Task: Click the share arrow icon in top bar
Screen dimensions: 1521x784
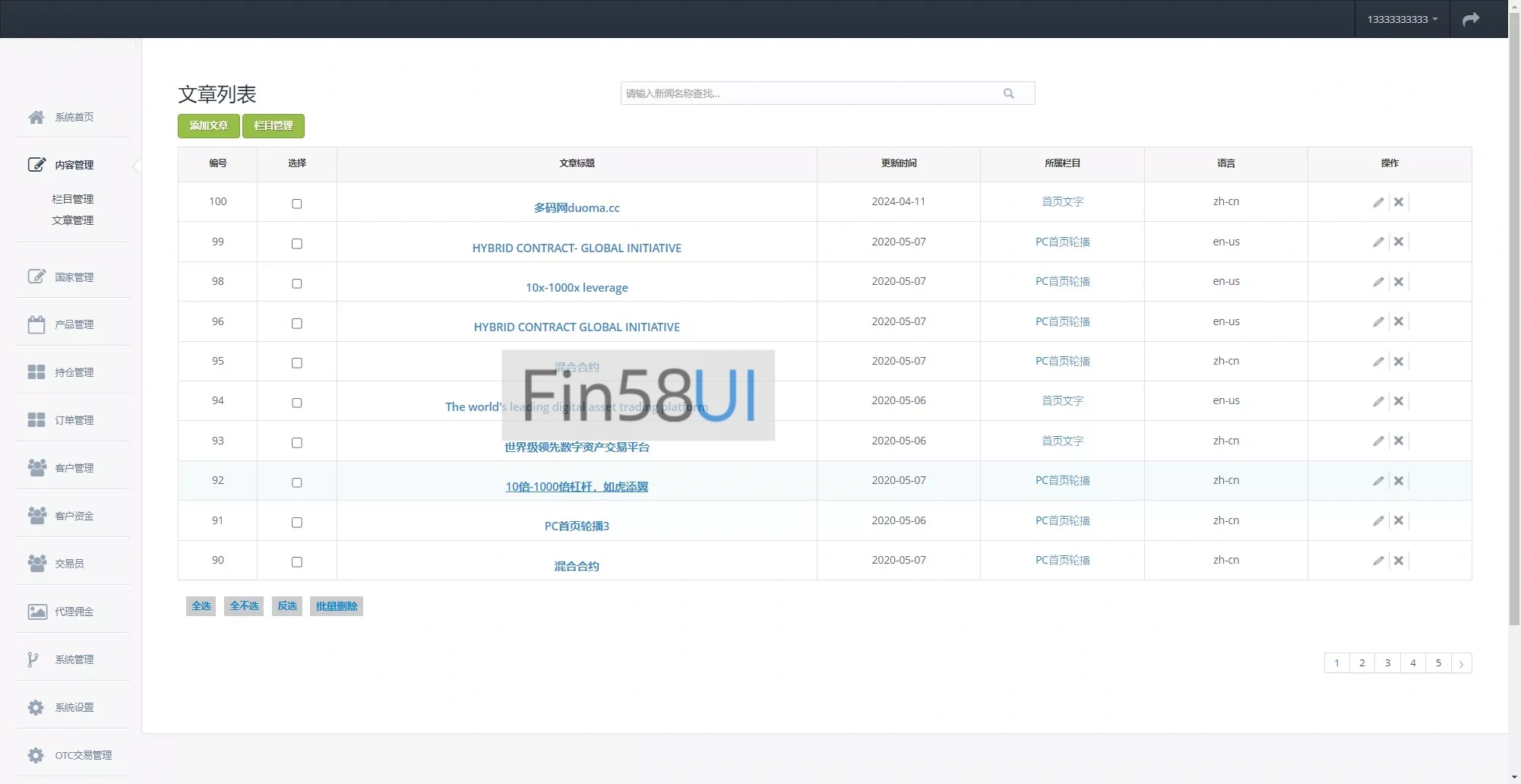Action: tap(1471, 19)
